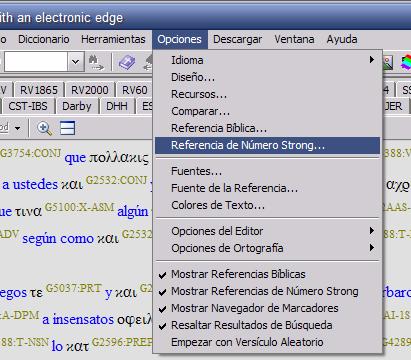This screenshot has width=411, height=360.
Task: Switch to the DHH tab
Action: tap(117, 106)
